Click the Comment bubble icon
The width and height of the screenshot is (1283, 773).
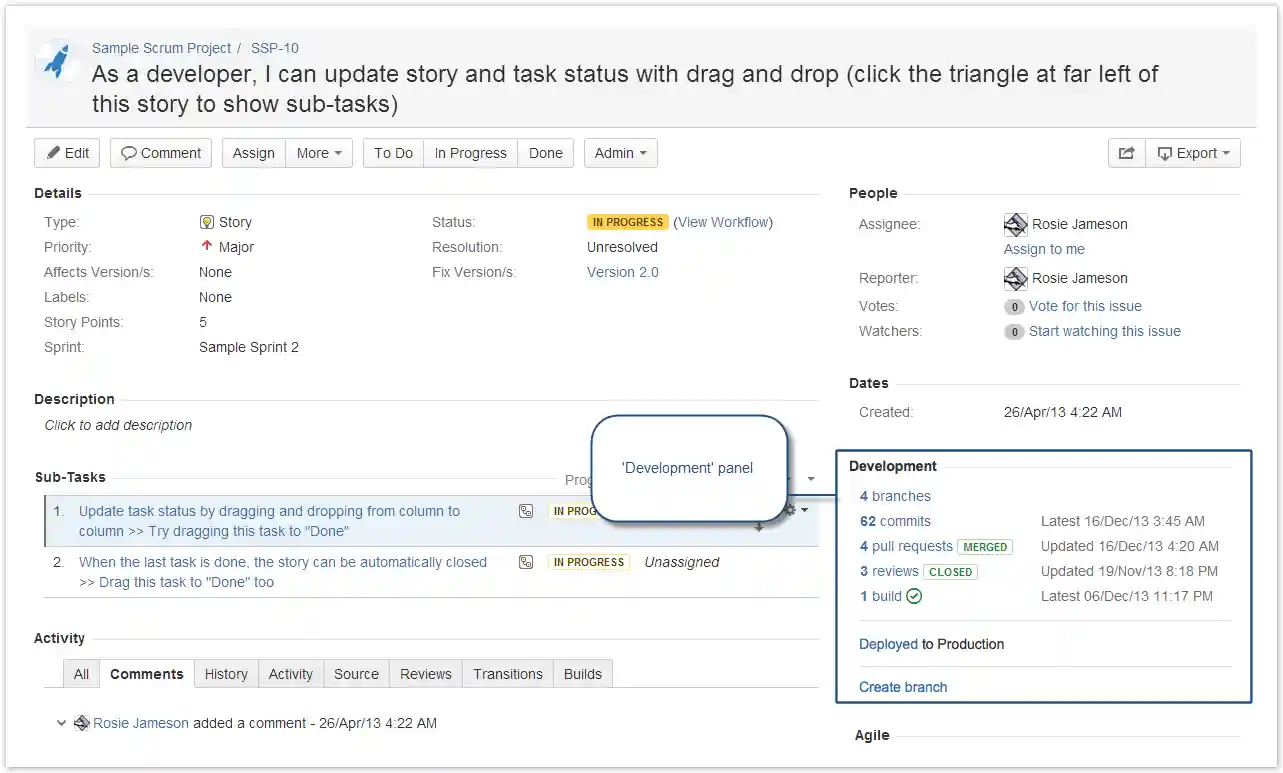(129, 152)
